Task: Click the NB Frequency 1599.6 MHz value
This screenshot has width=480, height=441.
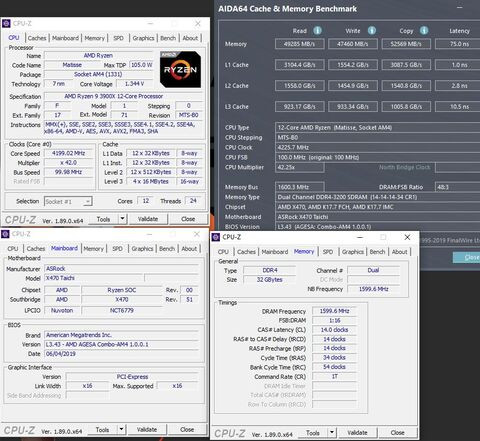Action: point(374,289)
